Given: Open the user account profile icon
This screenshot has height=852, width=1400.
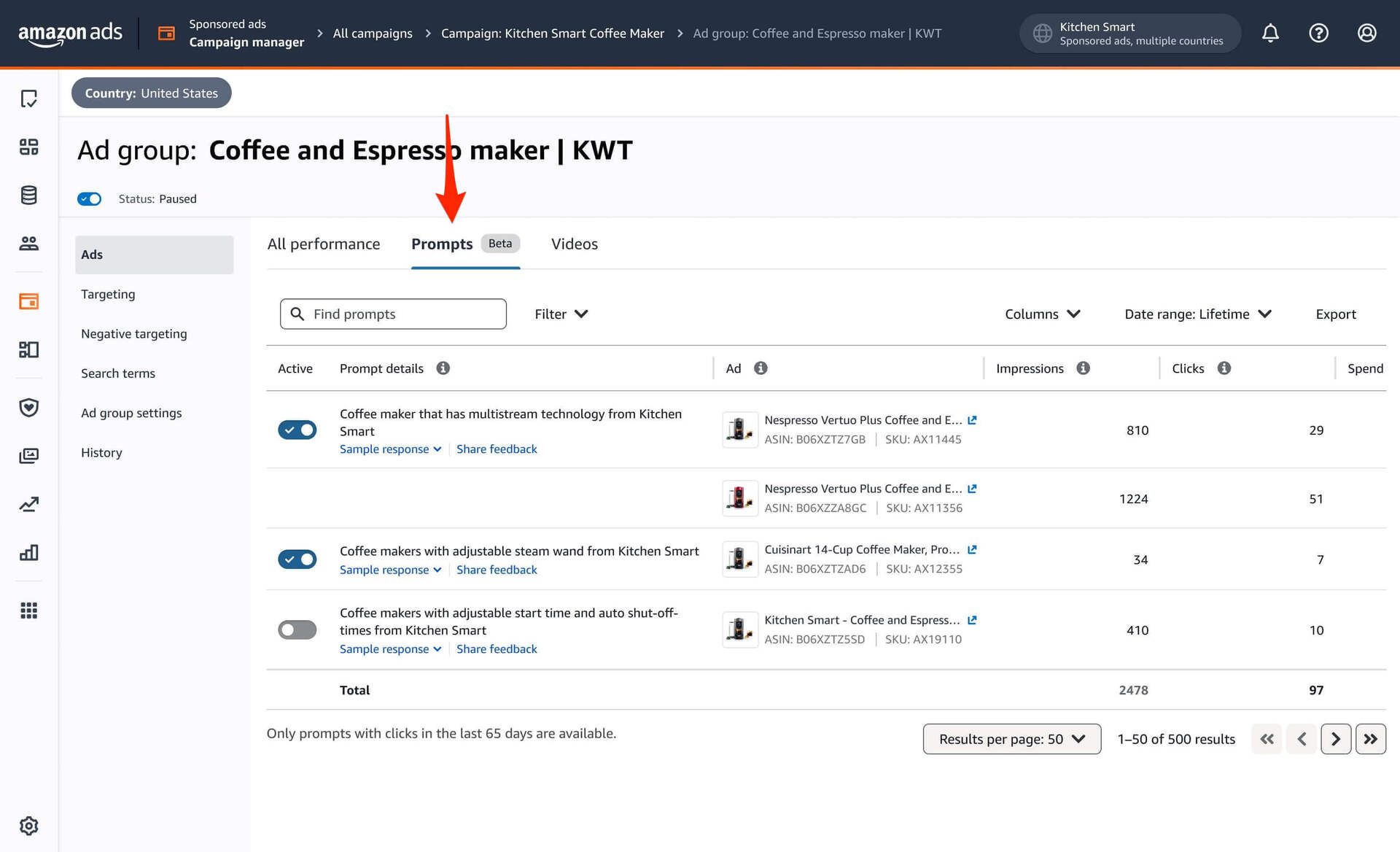Looking at the screenshot, I should coord(1366,33).
